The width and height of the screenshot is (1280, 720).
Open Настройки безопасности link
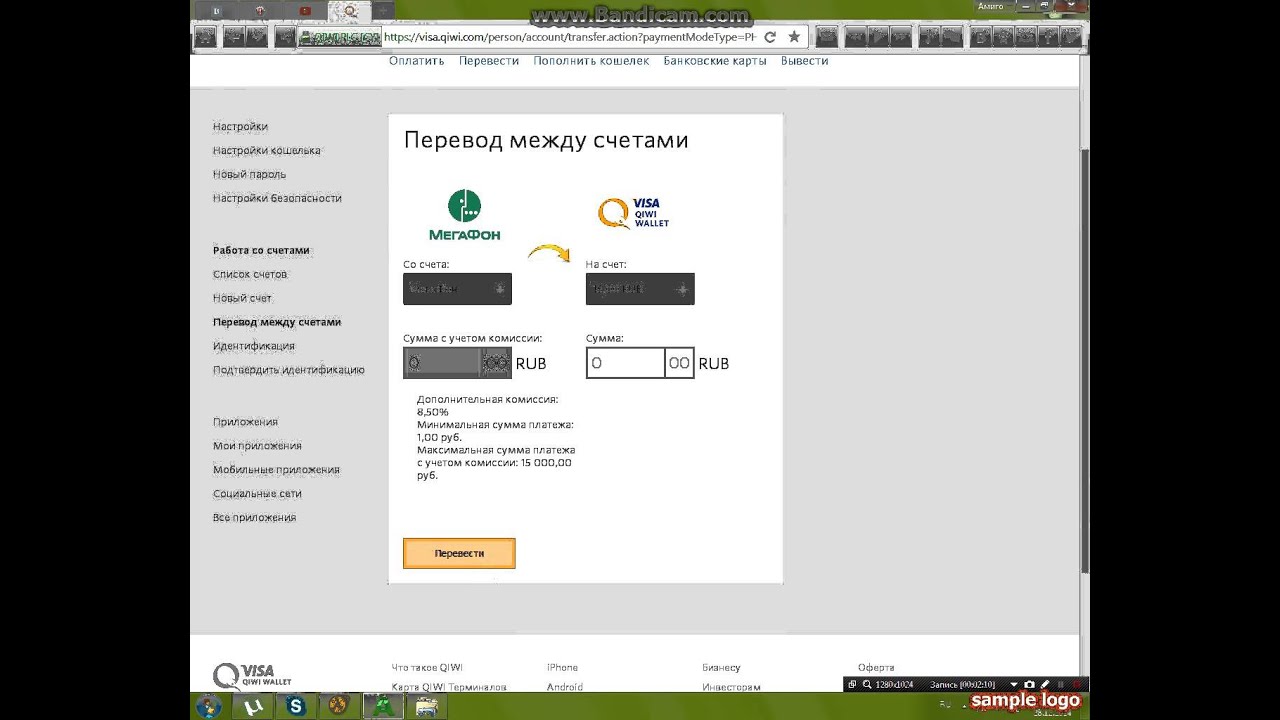point(277,199)
